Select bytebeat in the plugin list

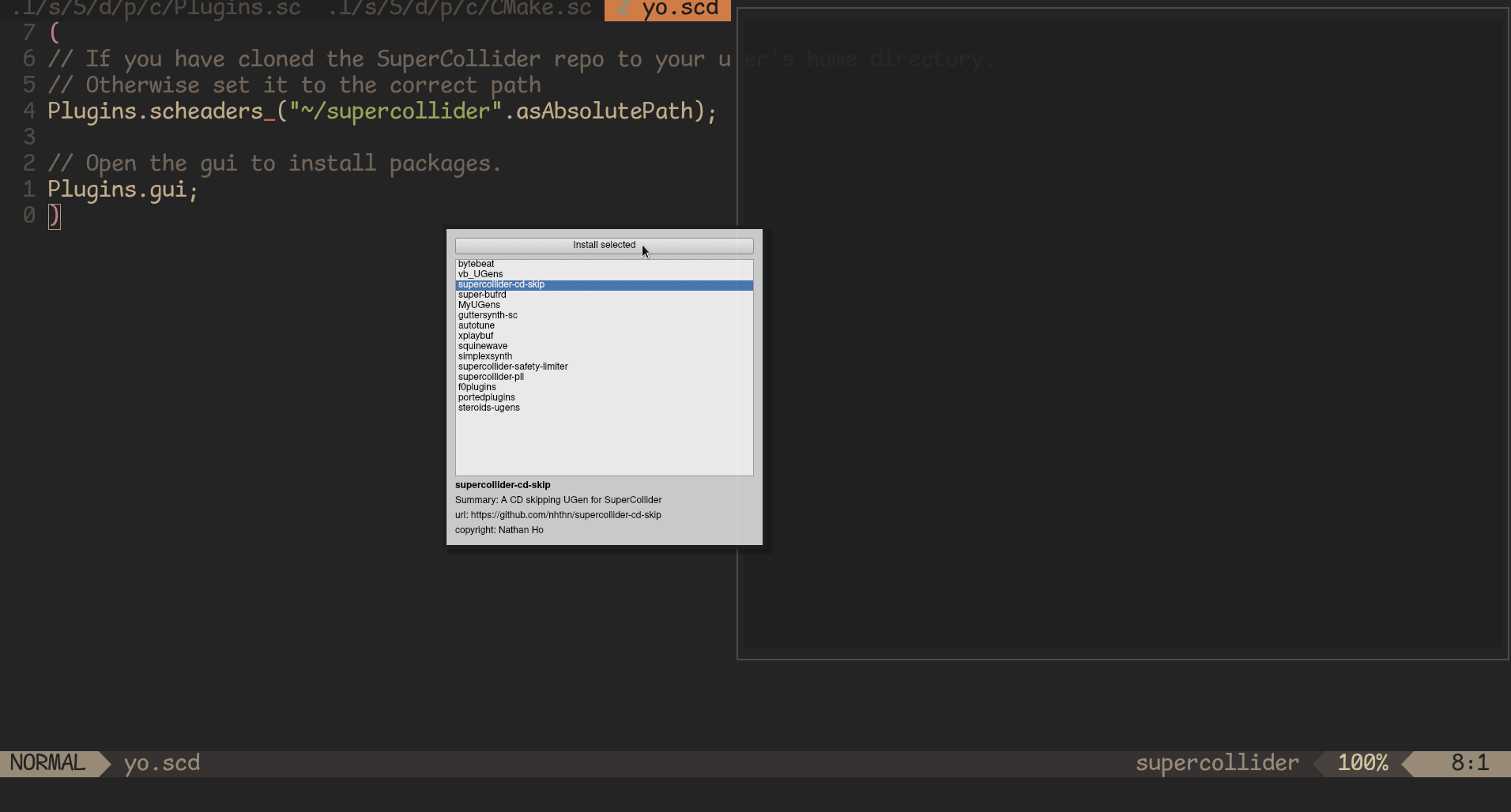pos(604,265)
